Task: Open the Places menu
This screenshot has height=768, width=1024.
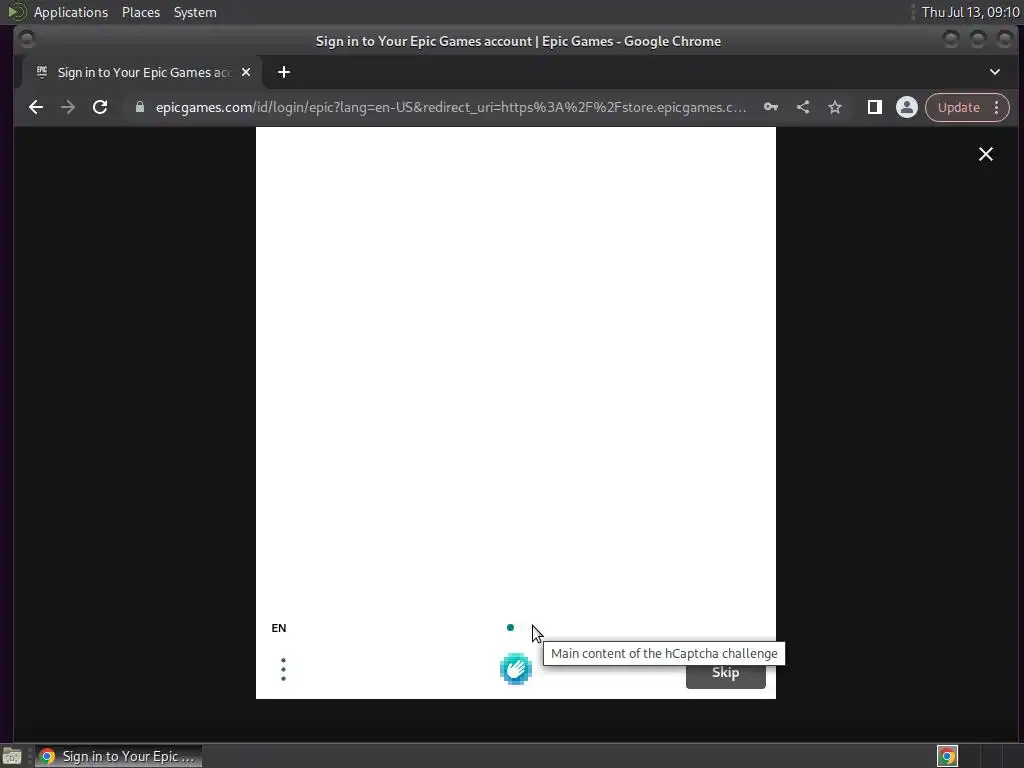Action: coord(140,12)
